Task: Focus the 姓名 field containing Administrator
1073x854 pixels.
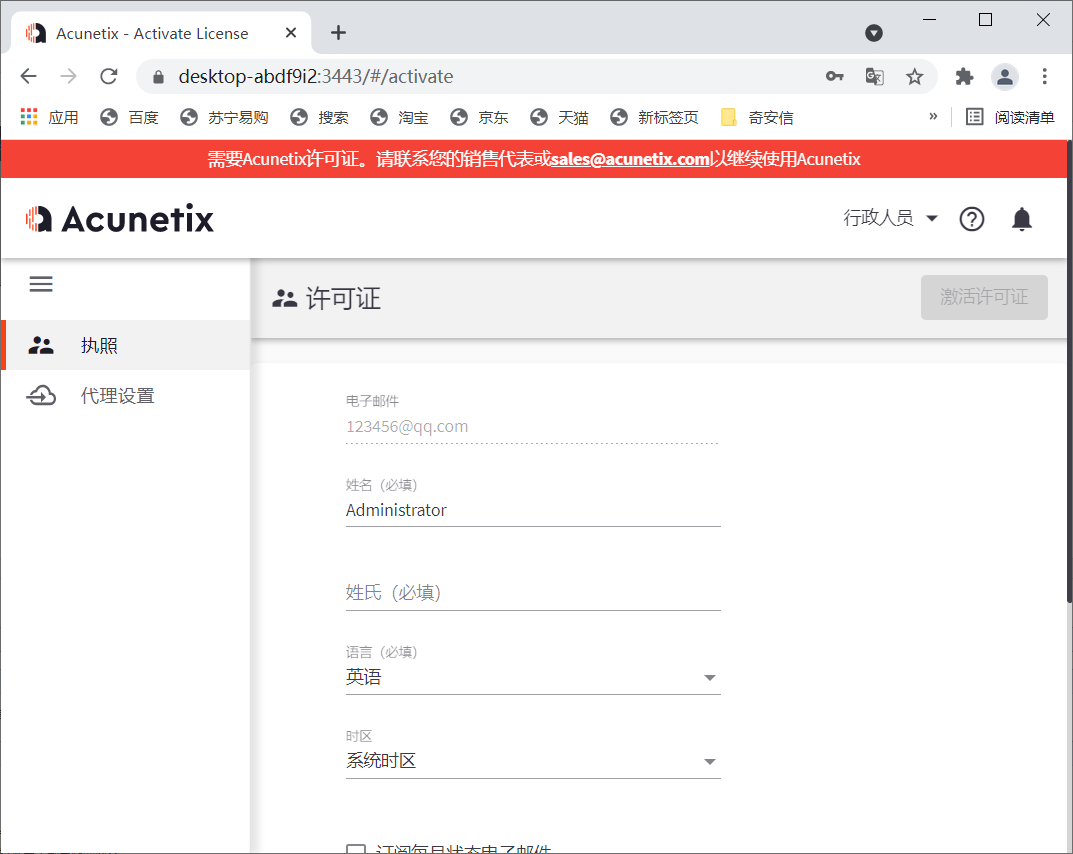Action: pos(533,510)
